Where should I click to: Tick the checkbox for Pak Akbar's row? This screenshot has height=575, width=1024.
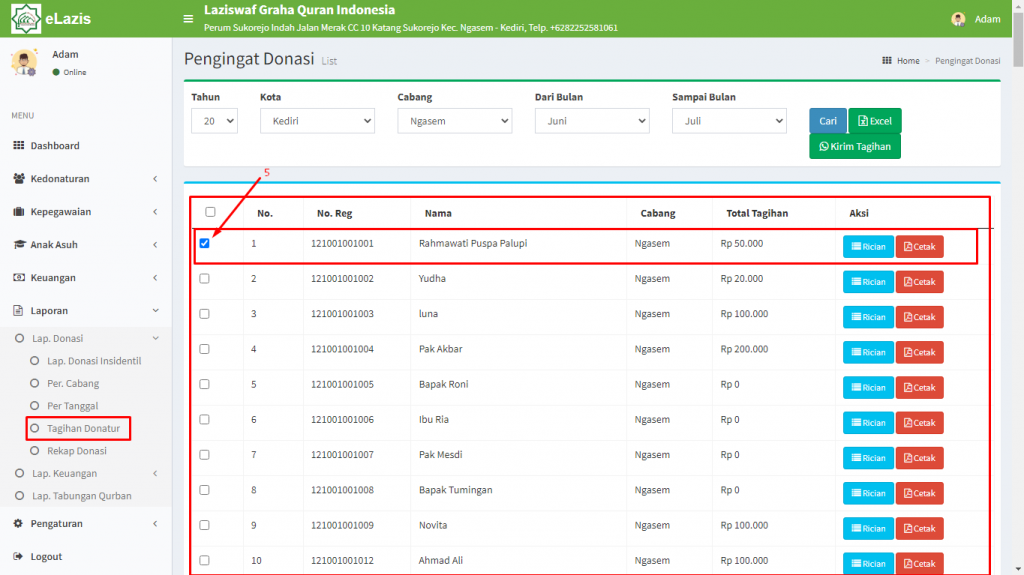[x=204, y=349]
